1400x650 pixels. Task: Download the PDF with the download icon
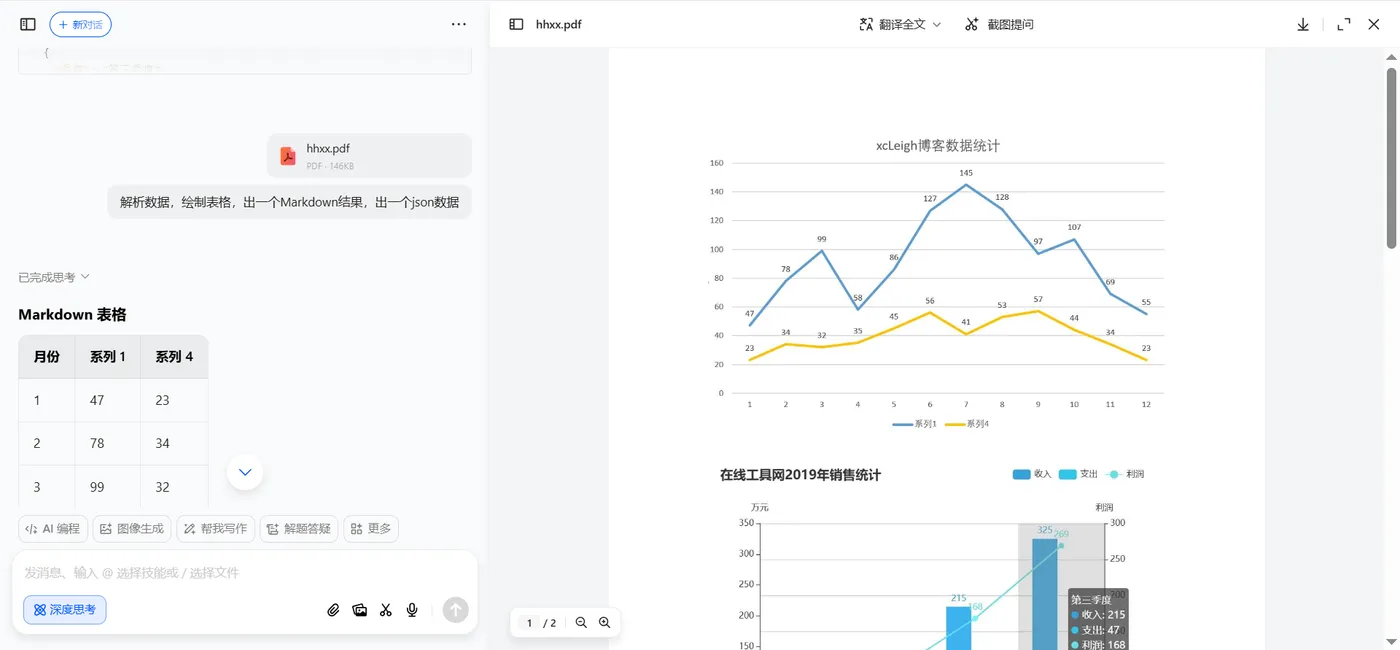[1303, 24]
